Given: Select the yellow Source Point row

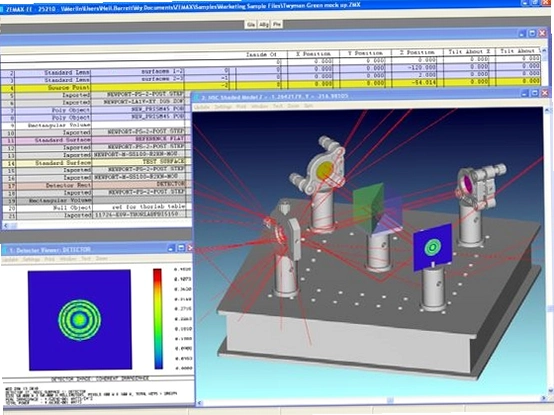Looking at the screenshot, I should point(270,85).
